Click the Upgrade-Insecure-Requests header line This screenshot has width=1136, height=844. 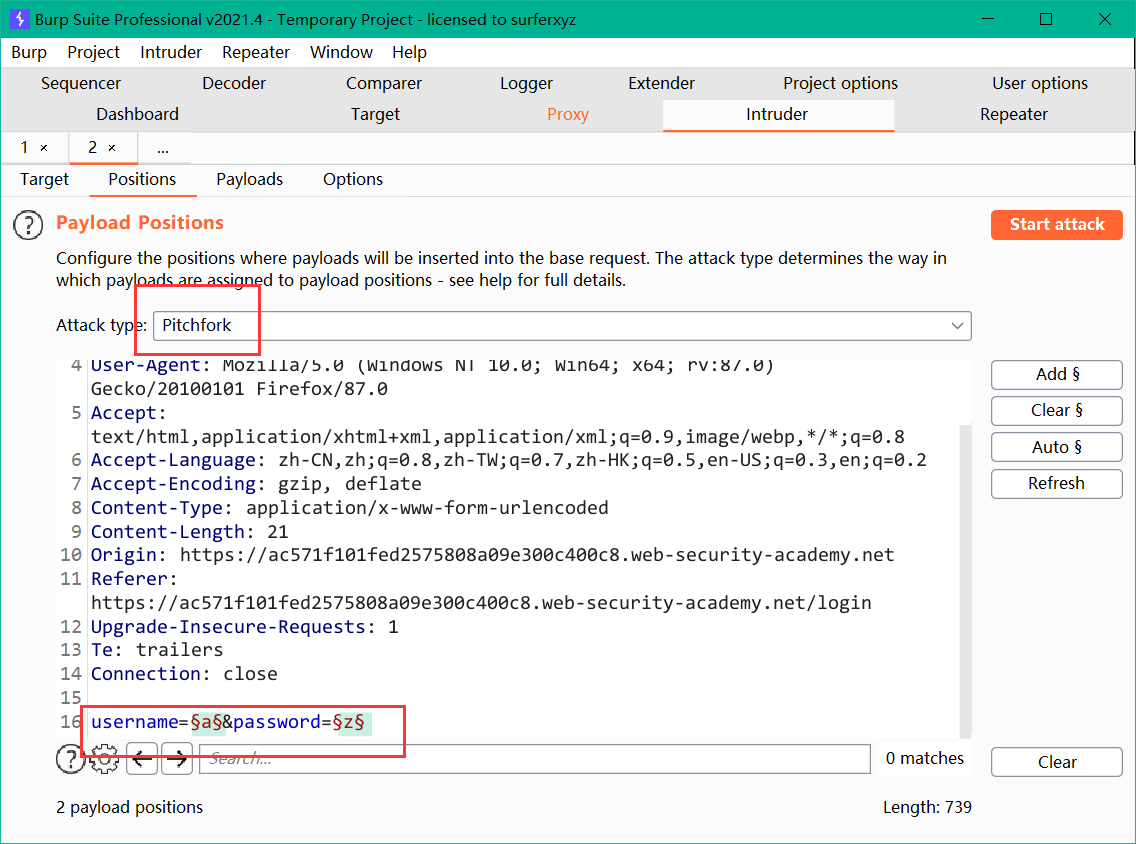245,627
